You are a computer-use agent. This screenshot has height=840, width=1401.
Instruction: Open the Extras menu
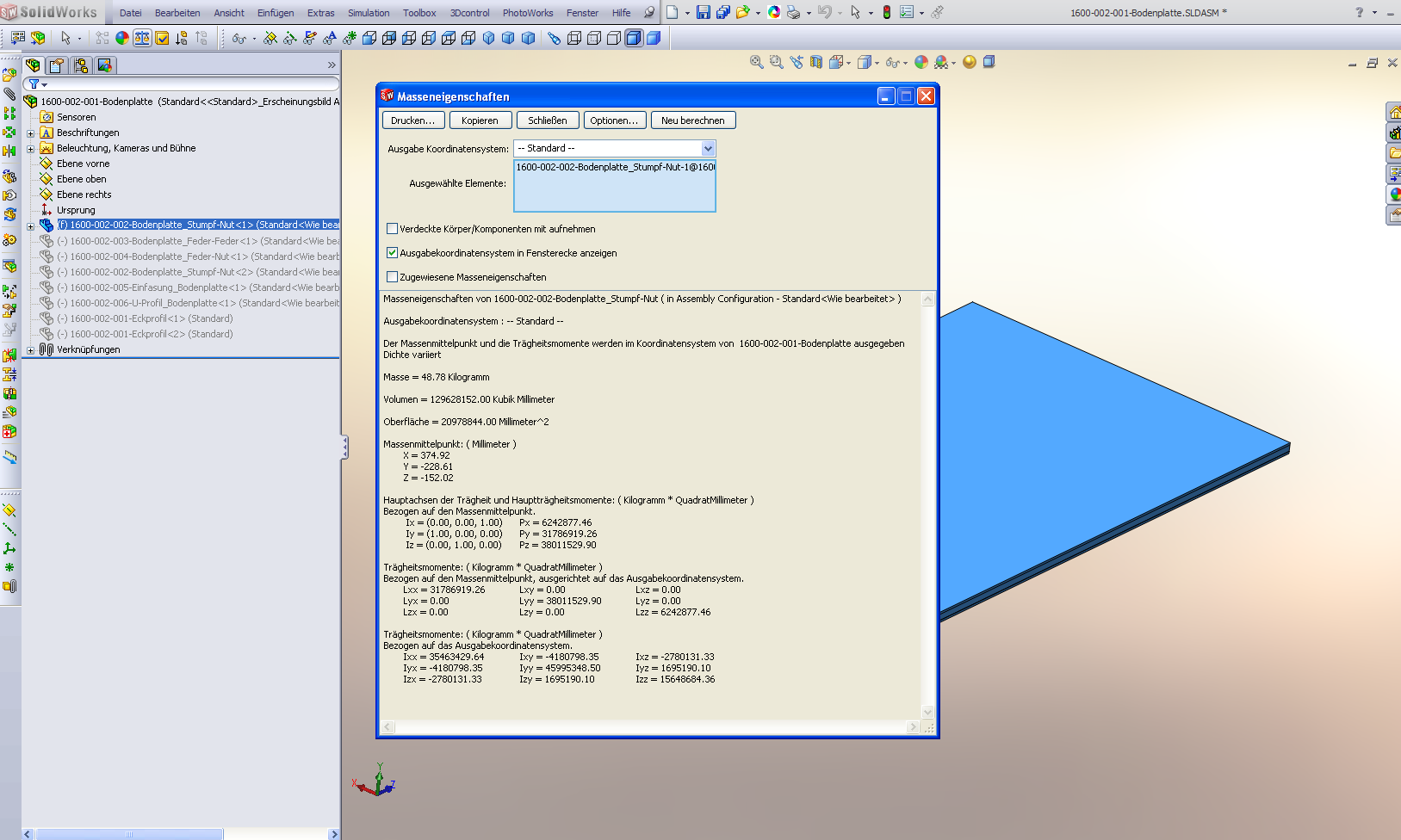(320, 13)
